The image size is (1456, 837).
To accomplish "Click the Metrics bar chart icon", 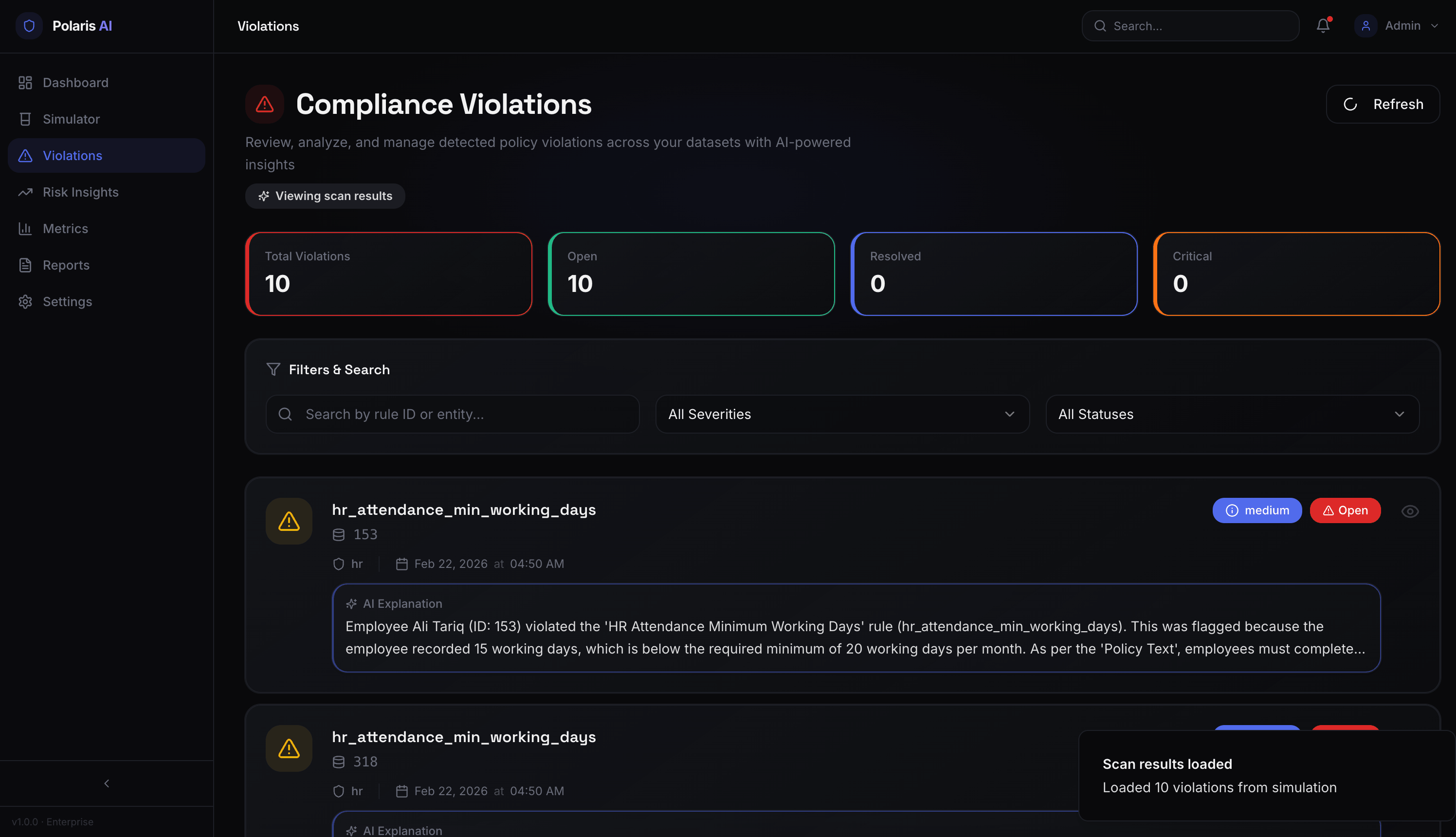I will point(25,228).
